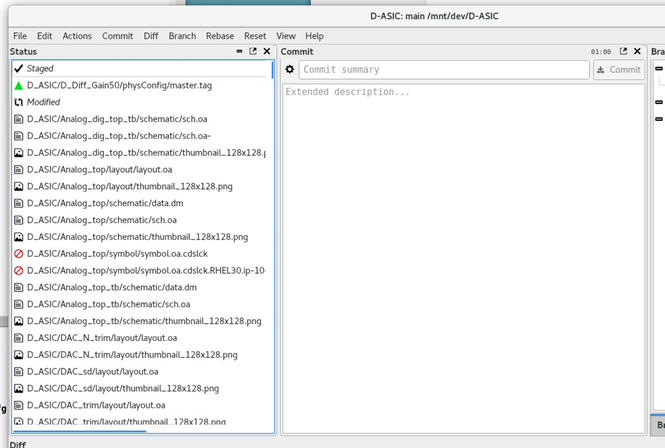Close the Commit panel
This screenshot has height=448, width=665.
click(638, 51)
